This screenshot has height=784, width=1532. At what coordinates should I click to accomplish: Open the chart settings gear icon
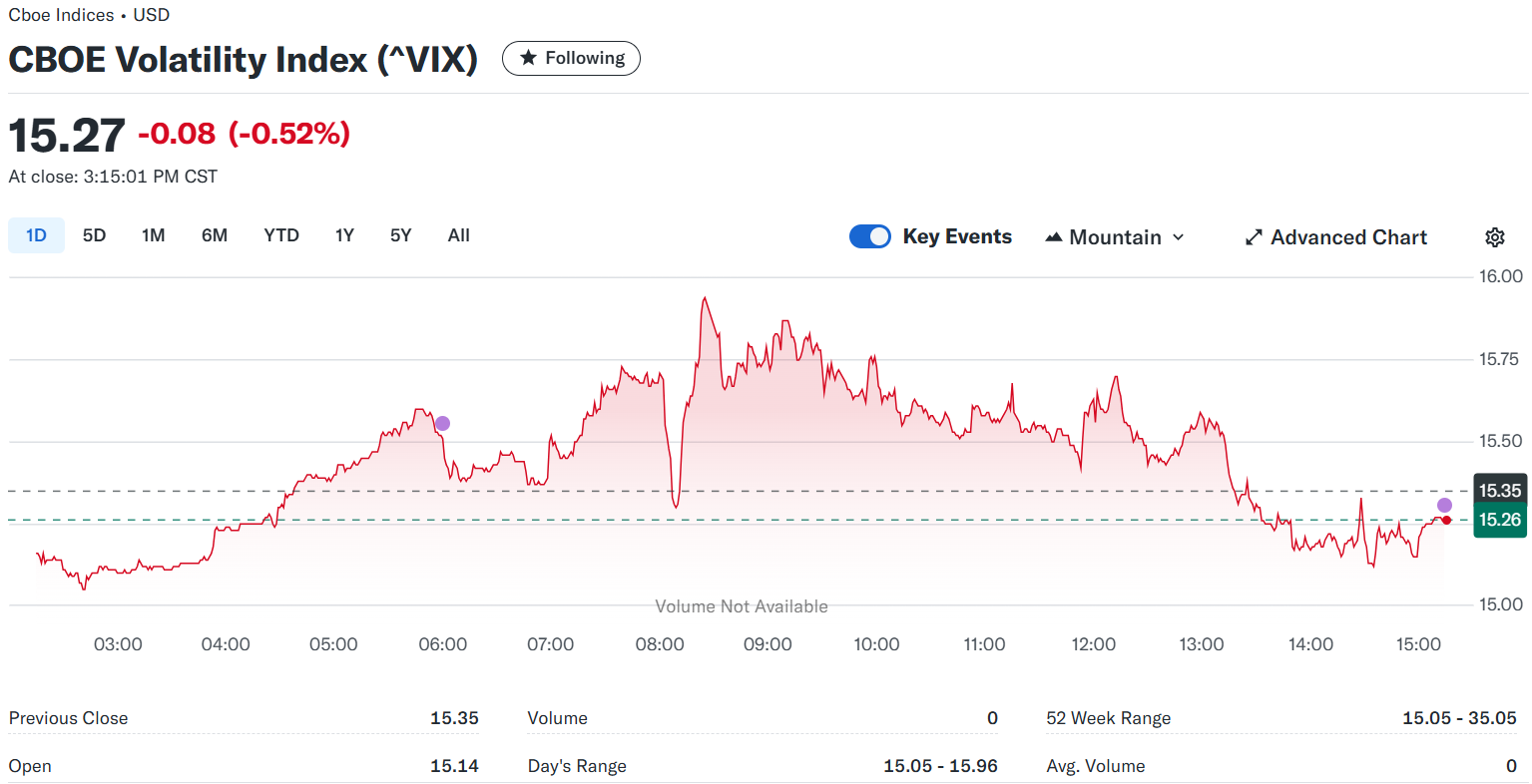point(1494,237)
